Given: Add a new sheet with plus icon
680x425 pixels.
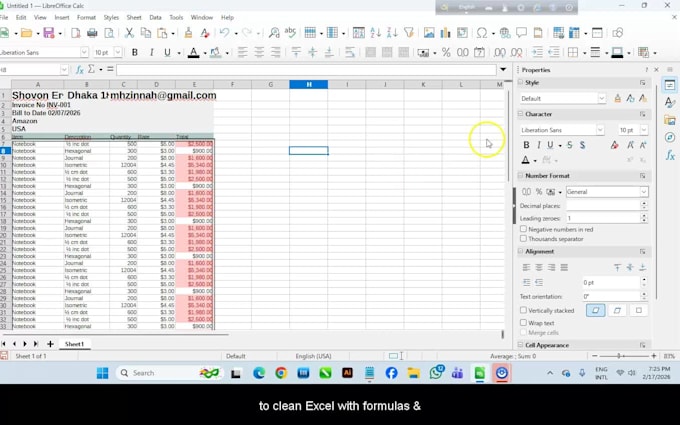Looking at the screenshot, I should [x=50, y=344].
